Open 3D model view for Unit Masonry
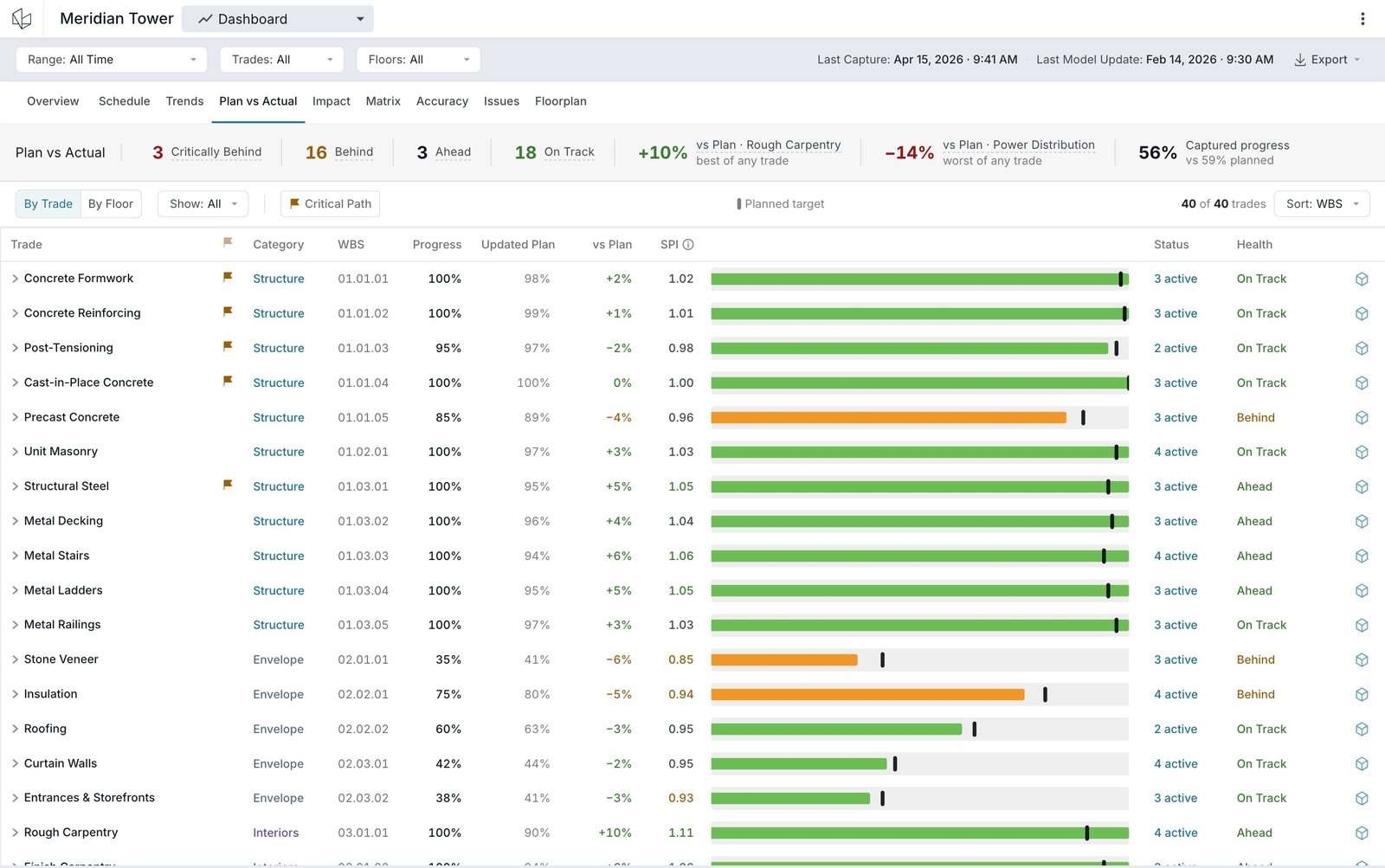 click(1362, 452)
